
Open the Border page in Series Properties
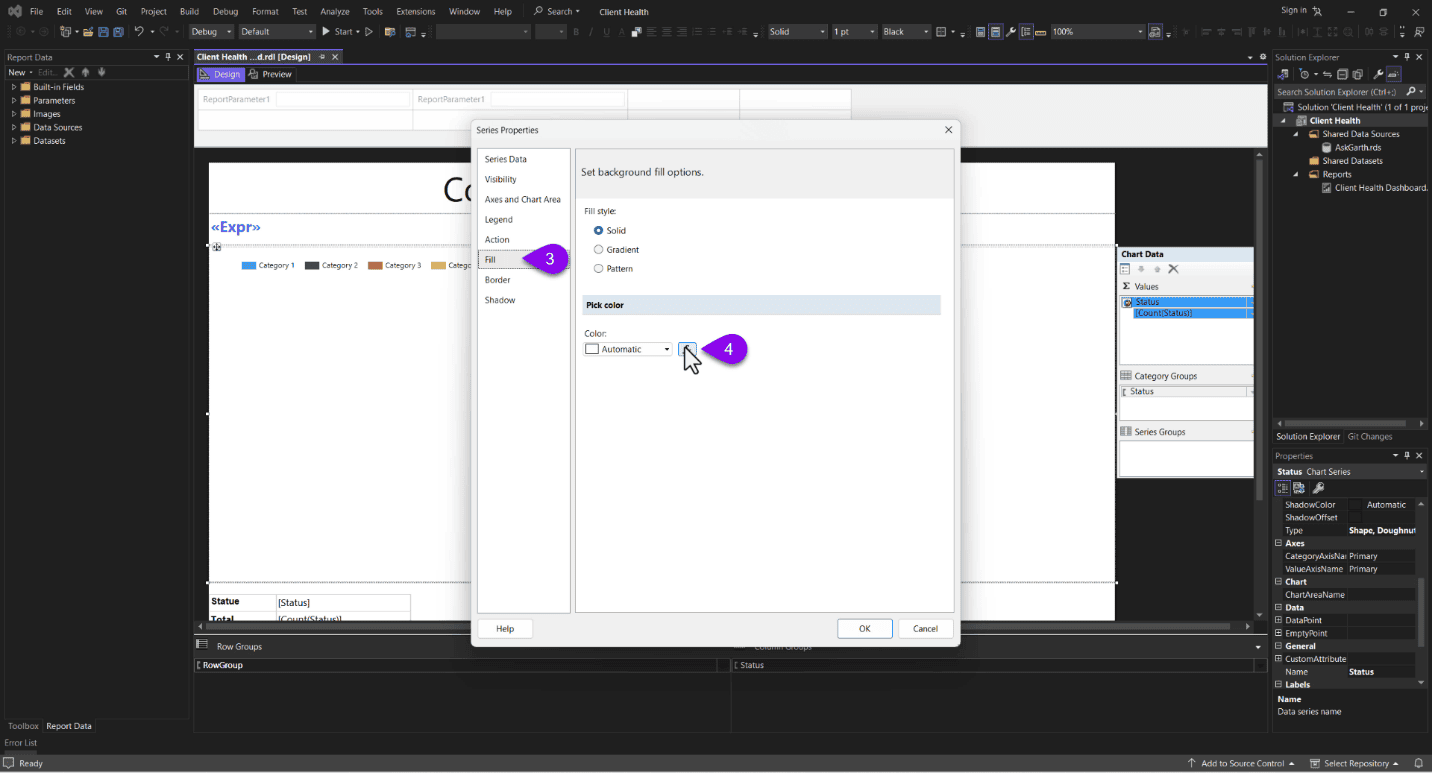point(498,280)
